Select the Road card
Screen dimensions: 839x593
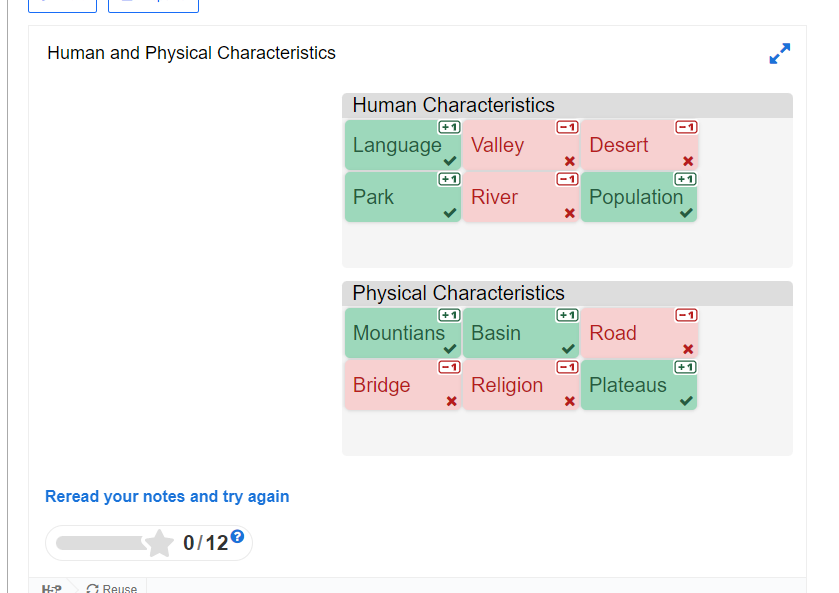[639, 333]
